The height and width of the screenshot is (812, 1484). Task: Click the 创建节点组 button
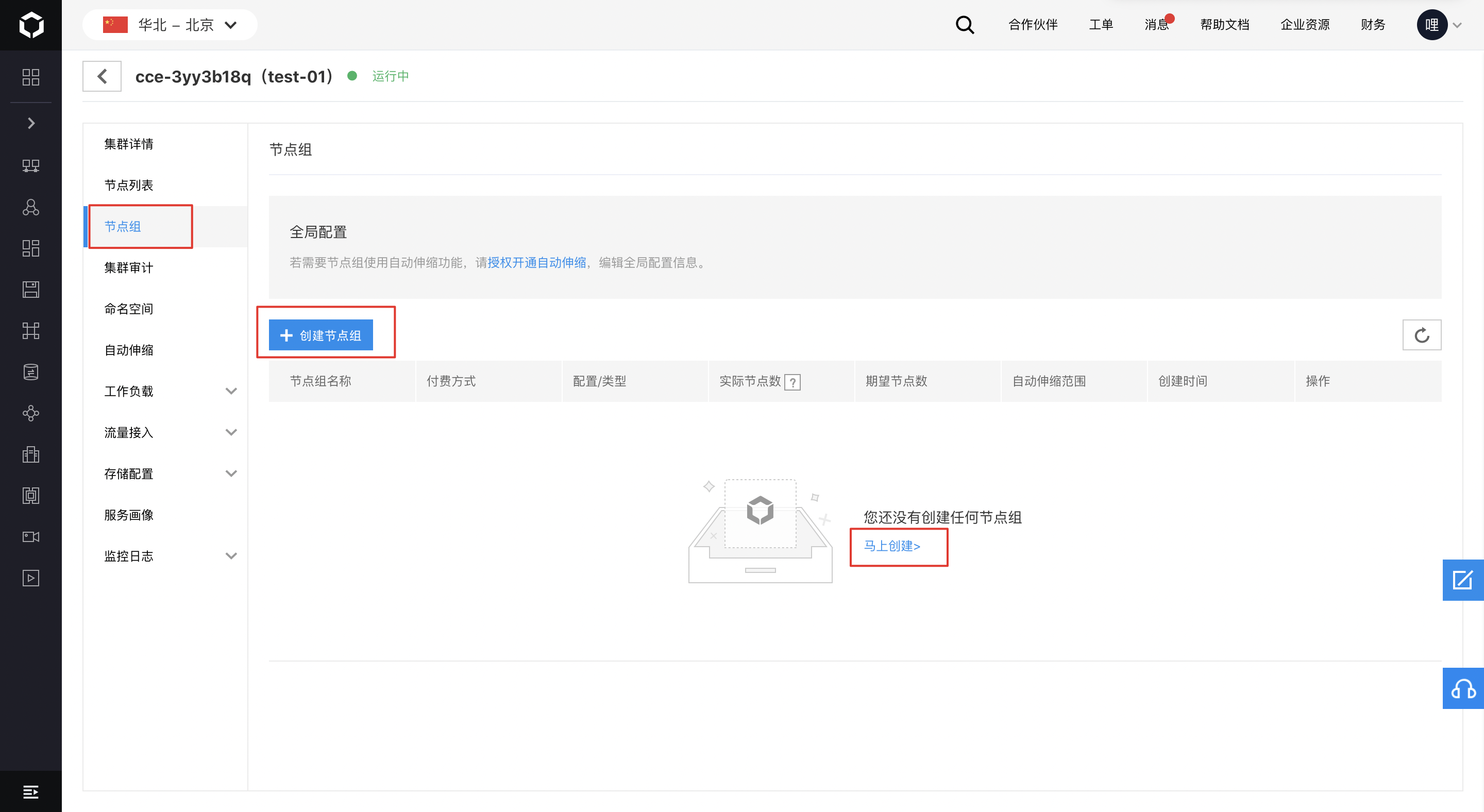(321, 335)
